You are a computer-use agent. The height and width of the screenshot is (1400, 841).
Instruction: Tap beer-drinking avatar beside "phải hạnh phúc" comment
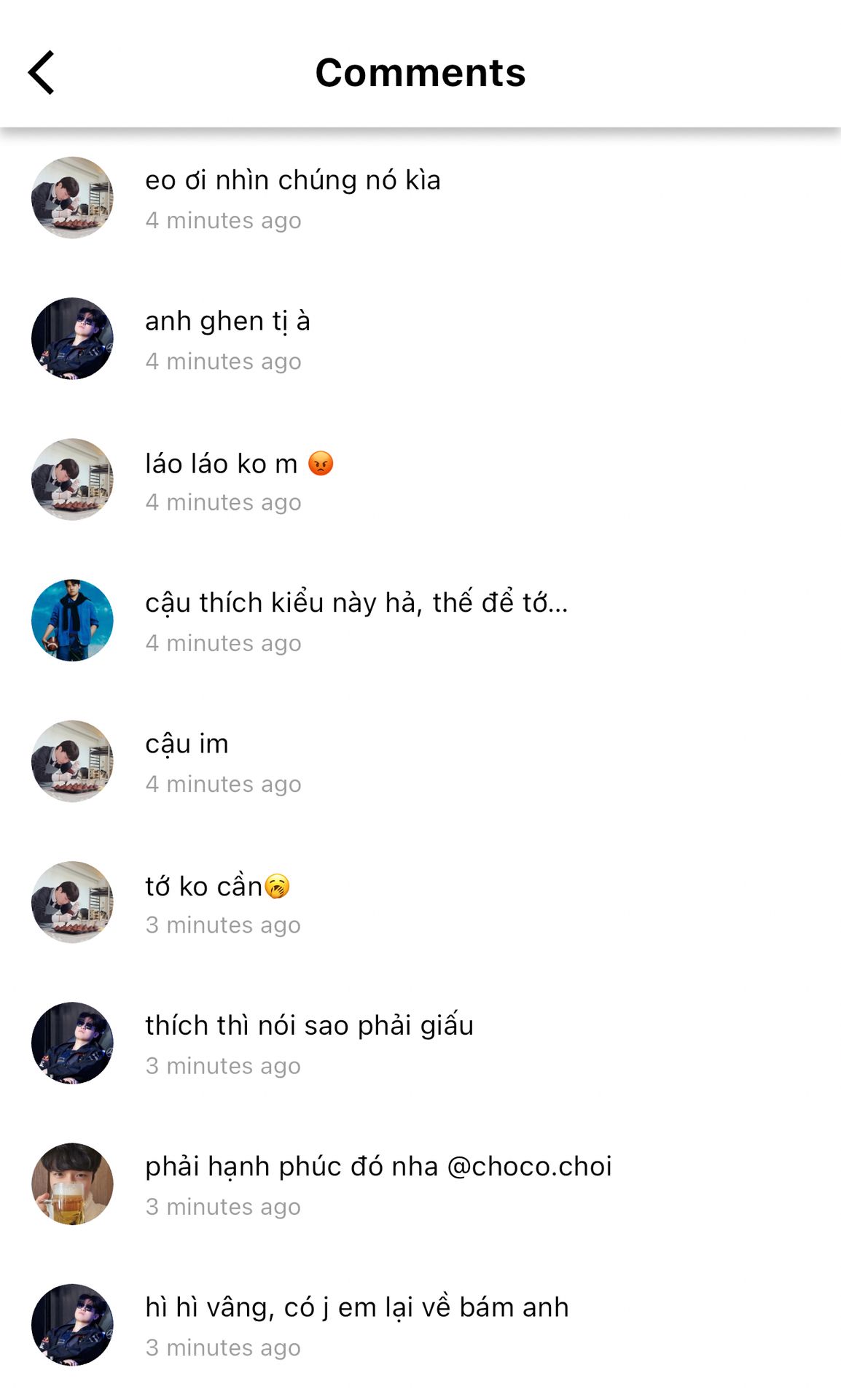[72, 1183]
